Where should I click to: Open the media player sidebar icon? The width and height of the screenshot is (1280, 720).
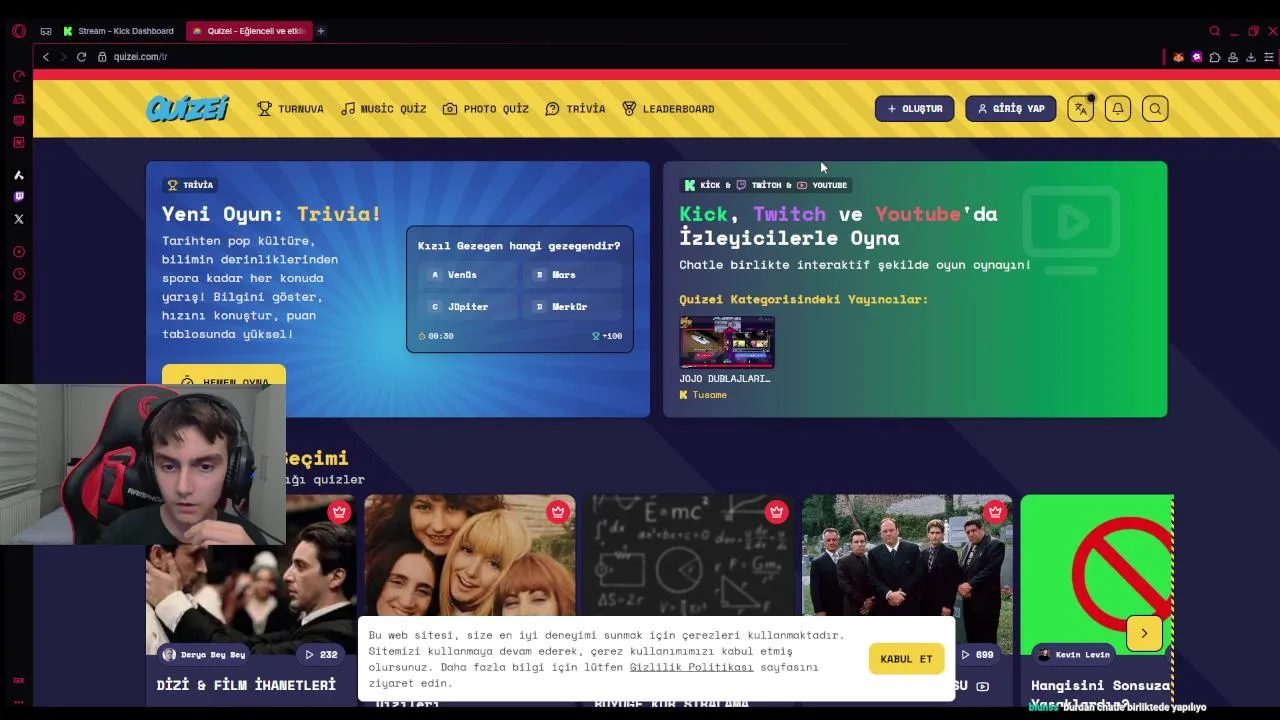click(x=18, y=252)
